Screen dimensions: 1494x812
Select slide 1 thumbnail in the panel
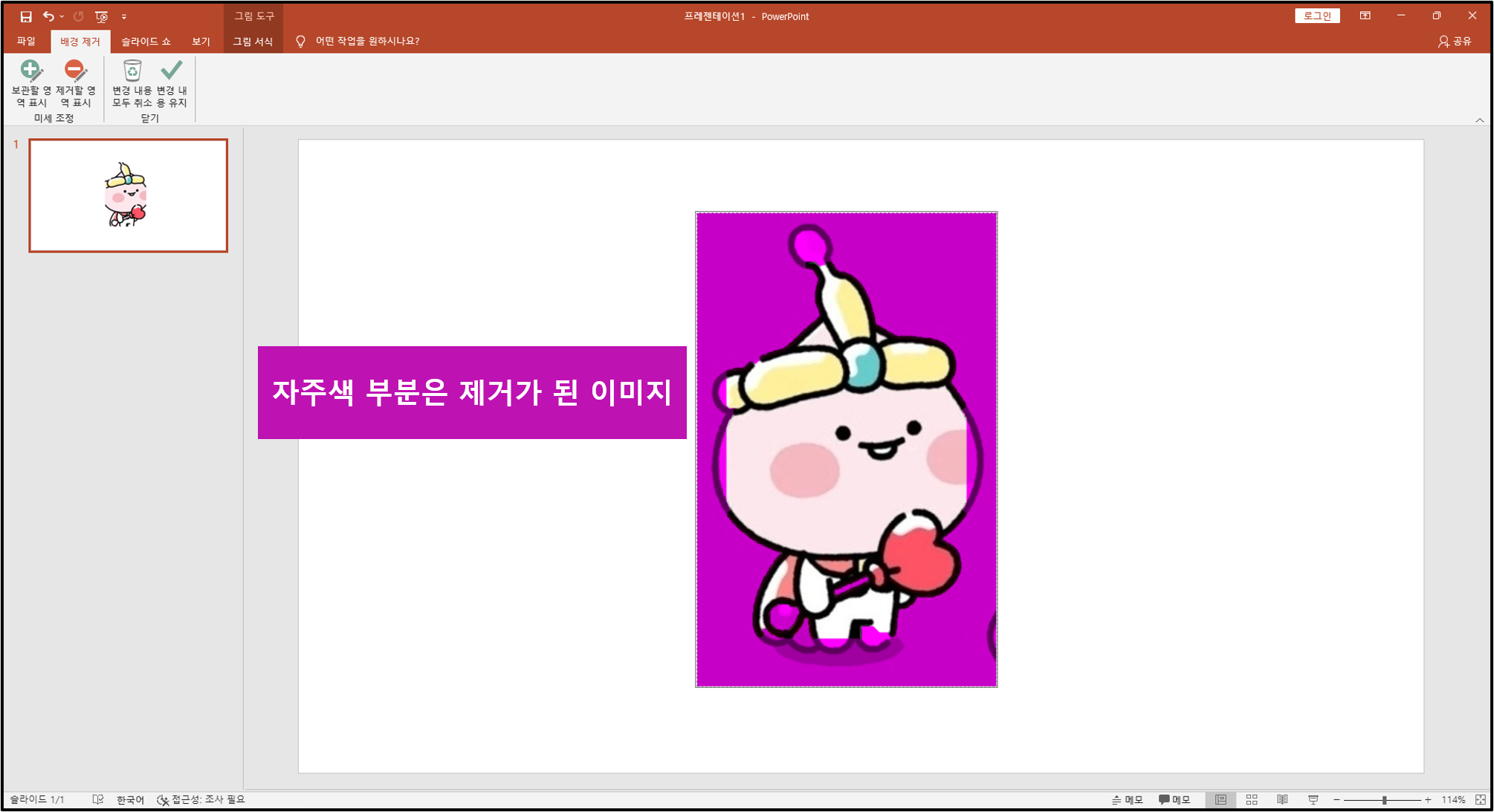(128, 195)
